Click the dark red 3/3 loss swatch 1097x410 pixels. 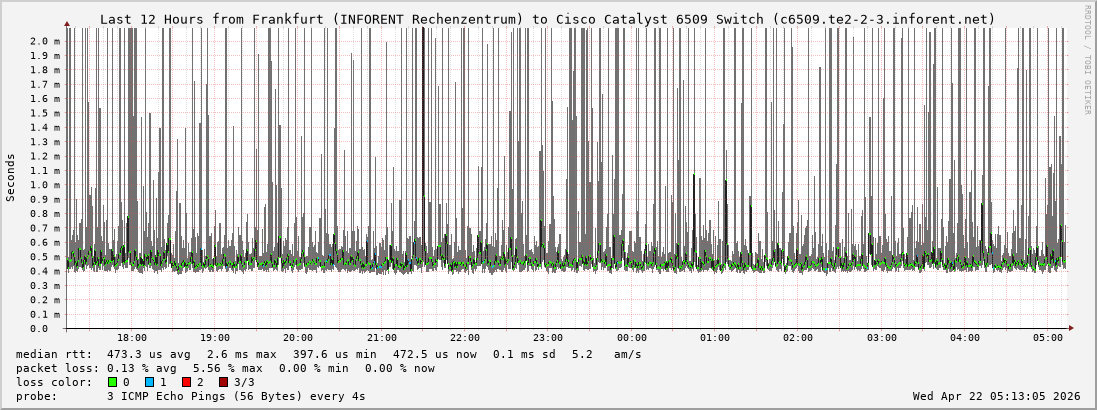(223, 382)
